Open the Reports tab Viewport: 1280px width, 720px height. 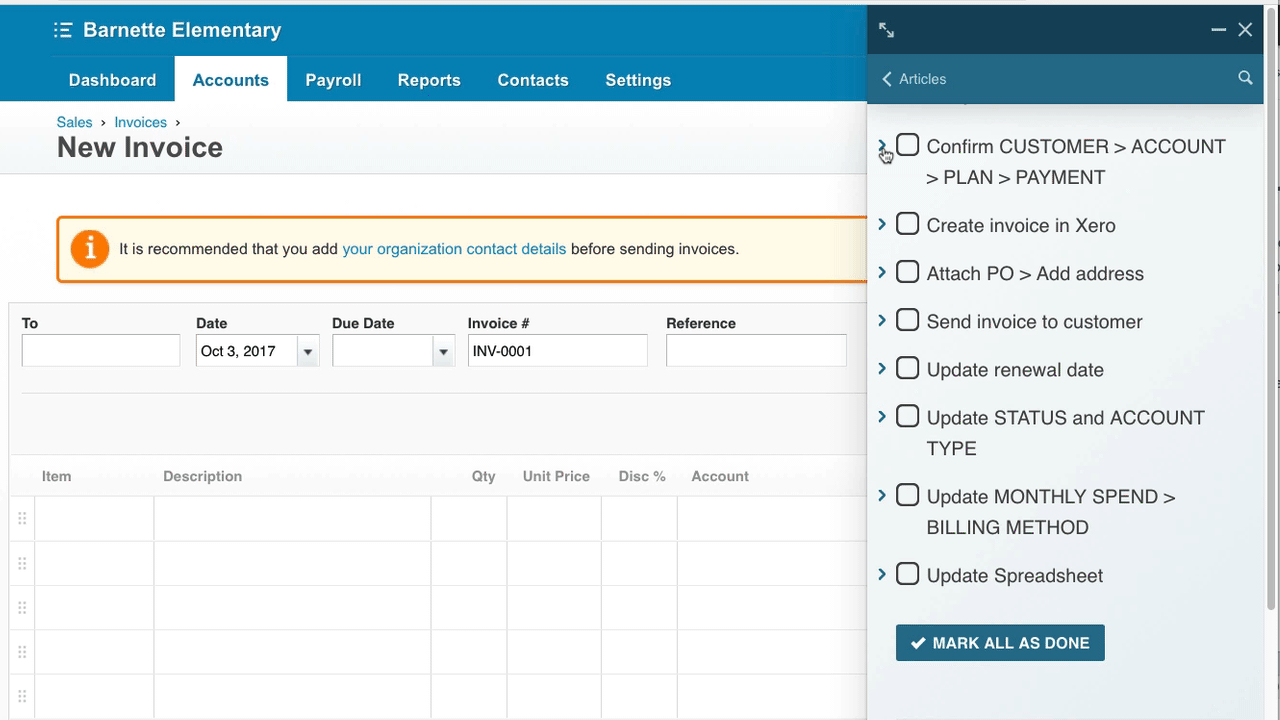pos(429,80)
